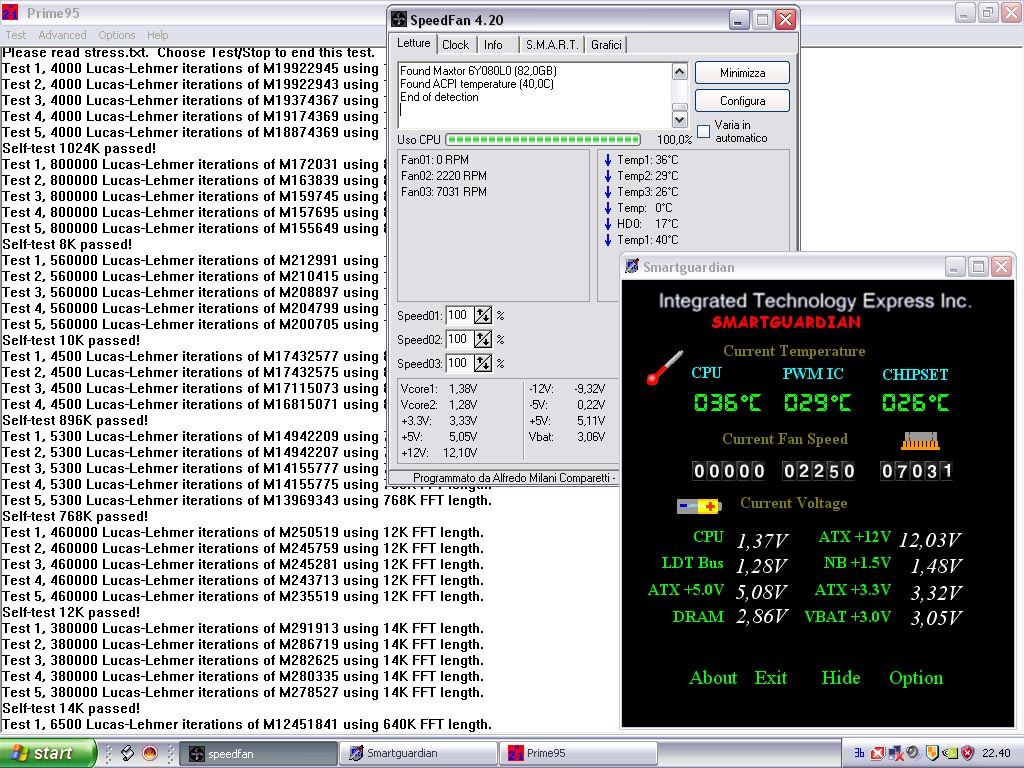1024x768 pixels.
Task: Click Exit in Smartguardian
Action: point(771,678)
